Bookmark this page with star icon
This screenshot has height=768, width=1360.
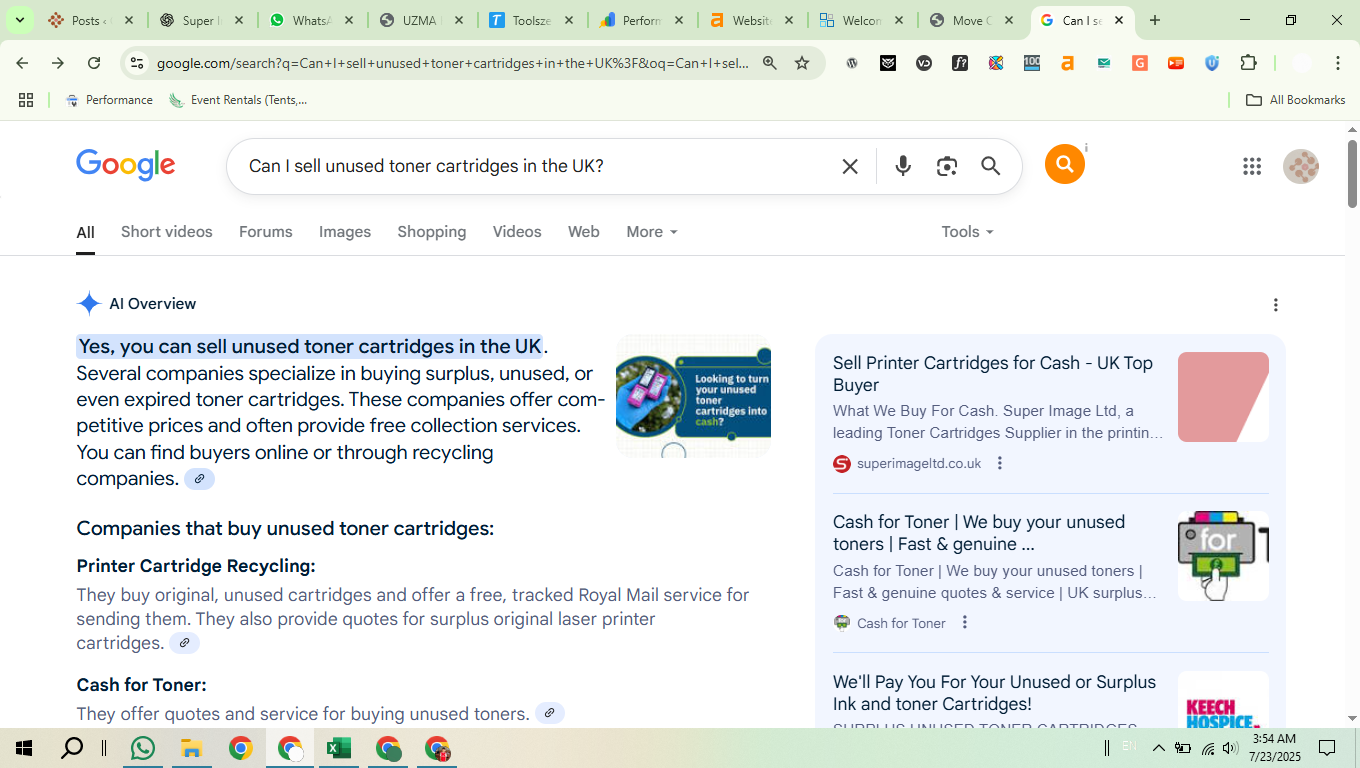coord(802,63)
